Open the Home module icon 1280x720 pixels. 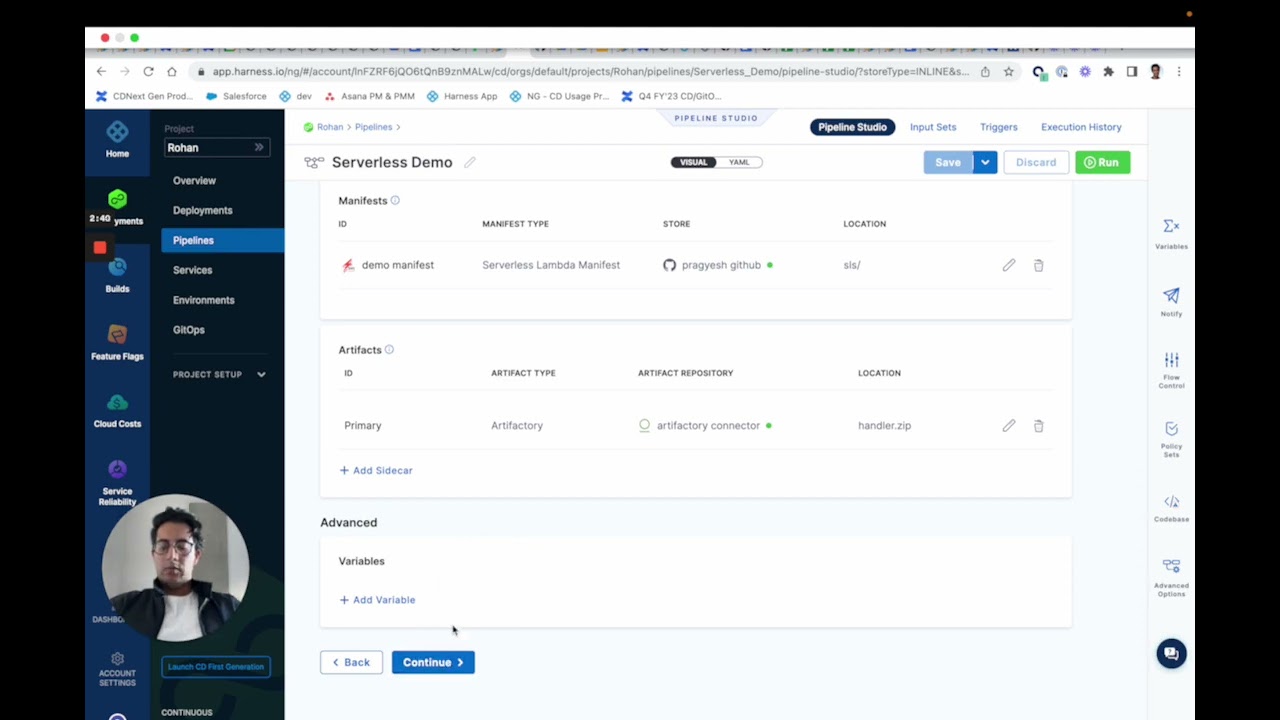117,132
